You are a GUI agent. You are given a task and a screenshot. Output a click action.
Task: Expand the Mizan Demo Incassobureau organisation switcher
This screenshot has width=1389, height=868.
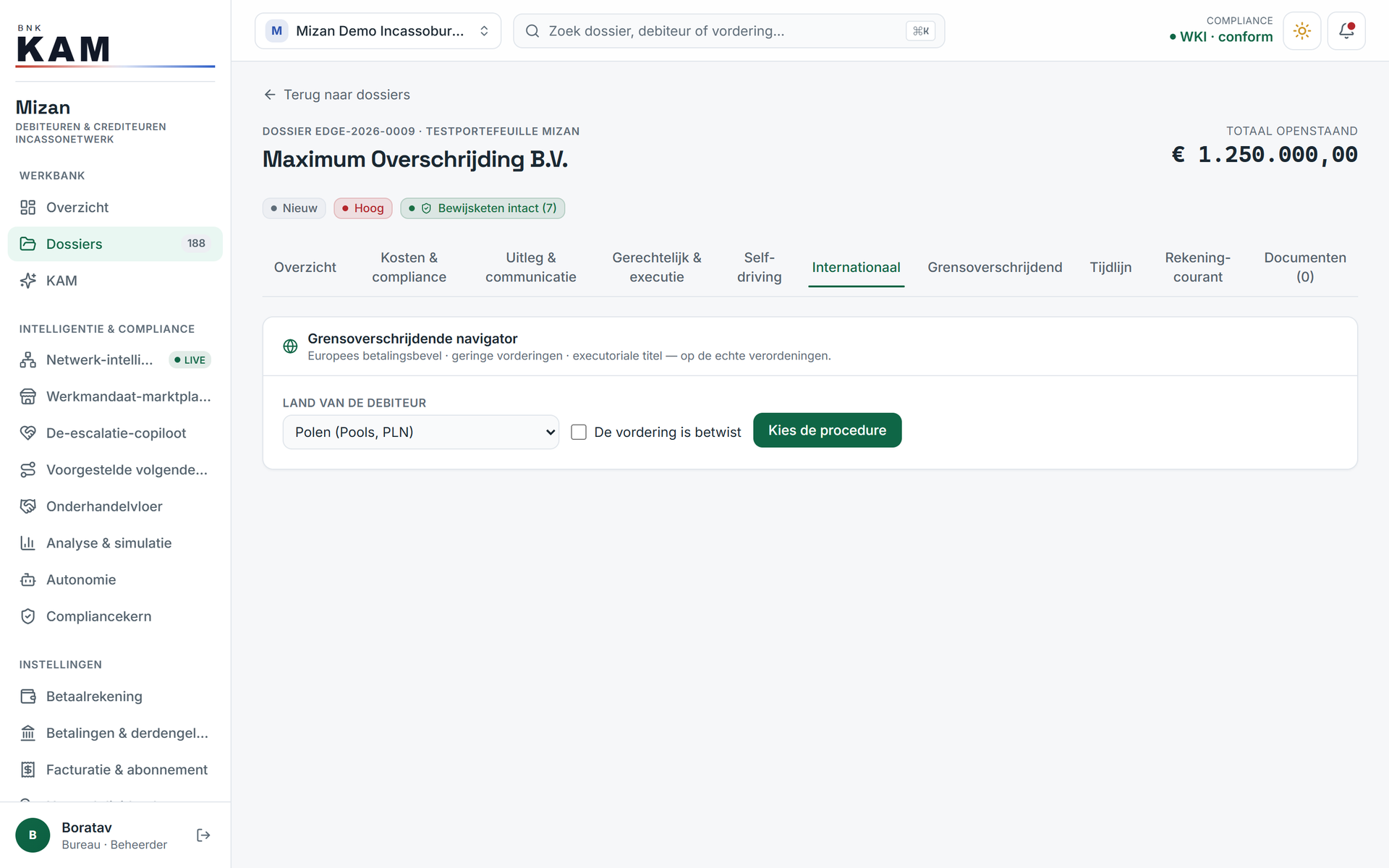[x=378, y=31]
